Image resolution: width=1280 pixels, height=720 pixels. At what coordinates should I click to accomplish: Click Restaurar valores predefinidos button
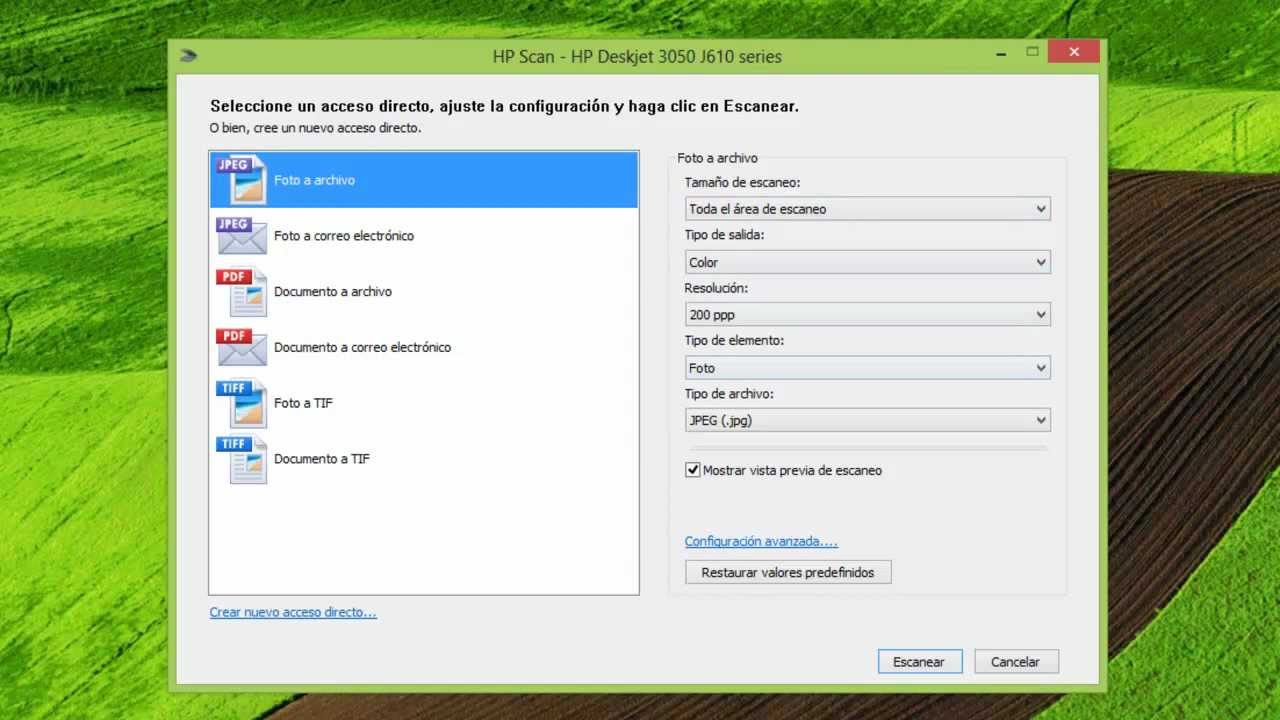click(788, 572)
